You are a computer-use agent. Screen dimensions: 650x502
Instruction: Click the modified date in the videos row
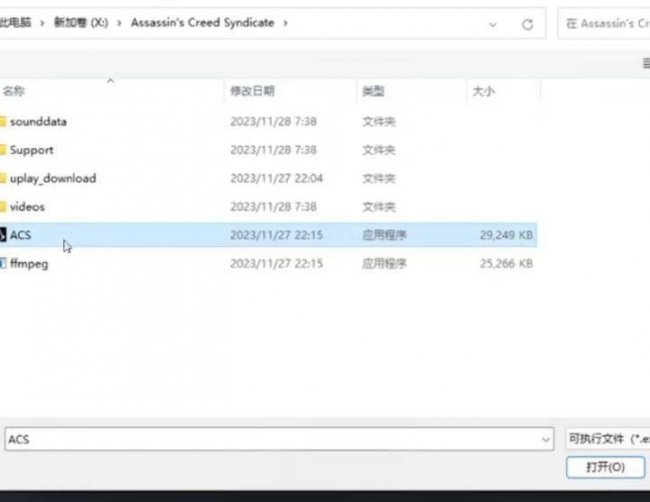coord(274,206)
